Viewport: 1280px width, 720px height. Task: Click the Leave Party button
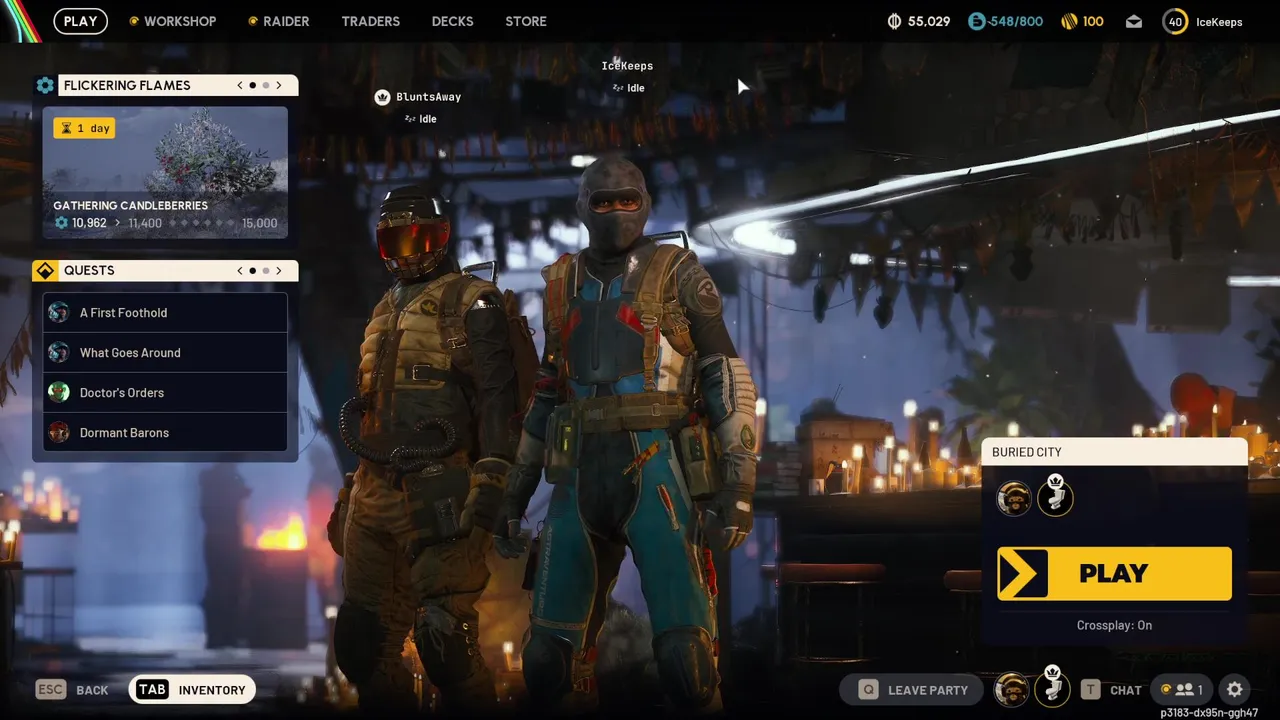tap(912, 689)
